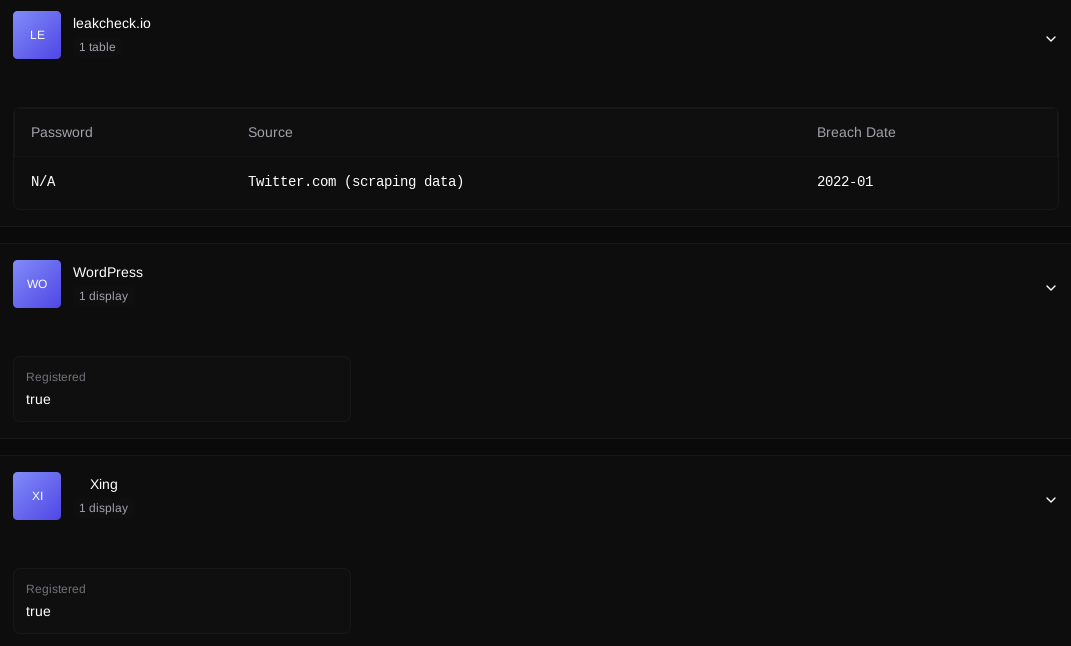The image size is (1071, 646).
Task: Click the "1 display" label under Xing
Action: (x=103, y=508)
